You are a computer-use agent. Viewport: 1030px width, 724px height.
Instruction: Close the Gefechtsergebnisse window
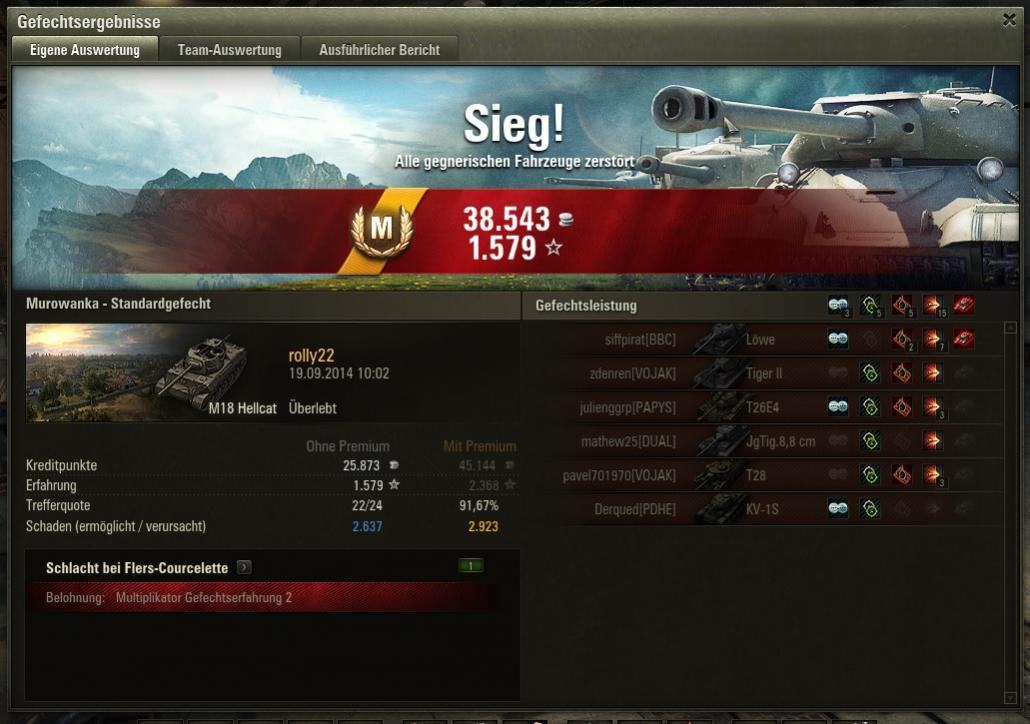[x=1010, y=20]
